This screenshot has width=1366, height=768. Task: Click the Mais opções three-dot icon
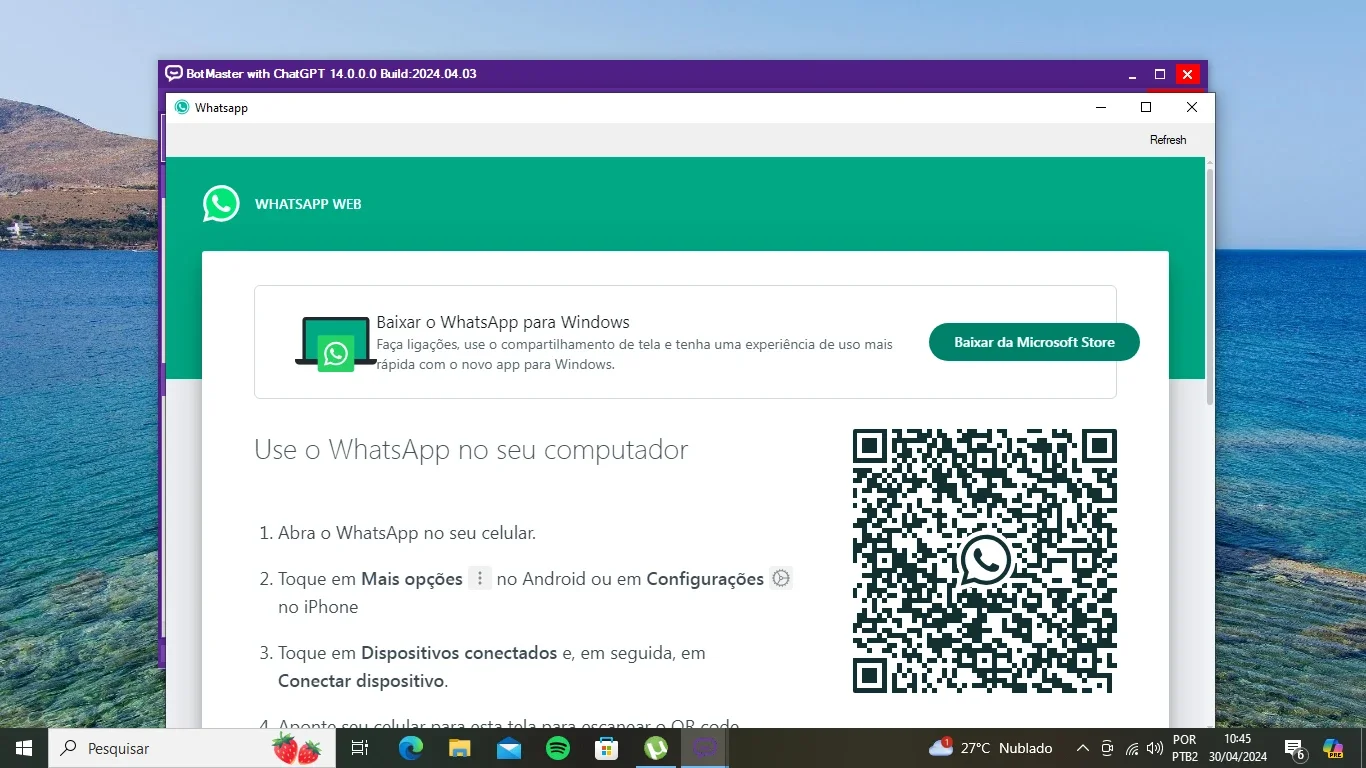tap(480, 578)
